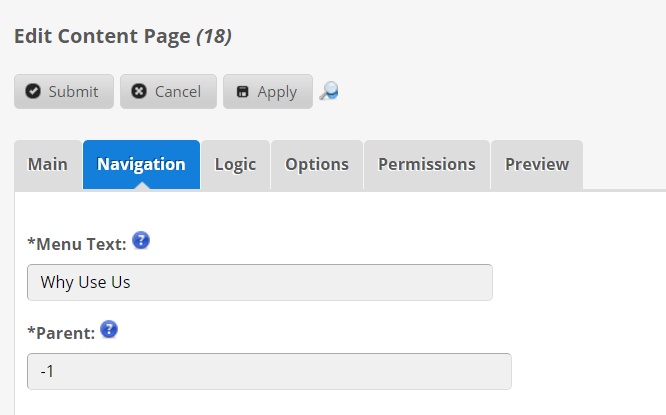666x415 pixels.
Task: Open help for Menu Text field
Action: click(x=141, y=240)
